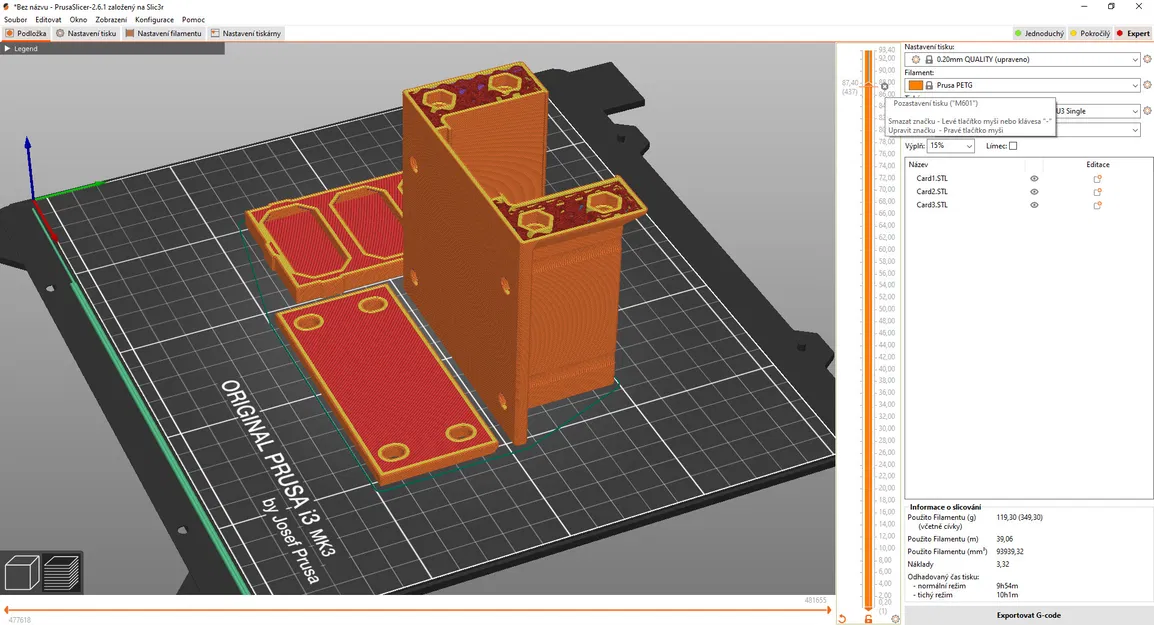Click the undo arrow below layer slider
Image resolution: width=1154 pixels, height=625 pixels.
842,619
